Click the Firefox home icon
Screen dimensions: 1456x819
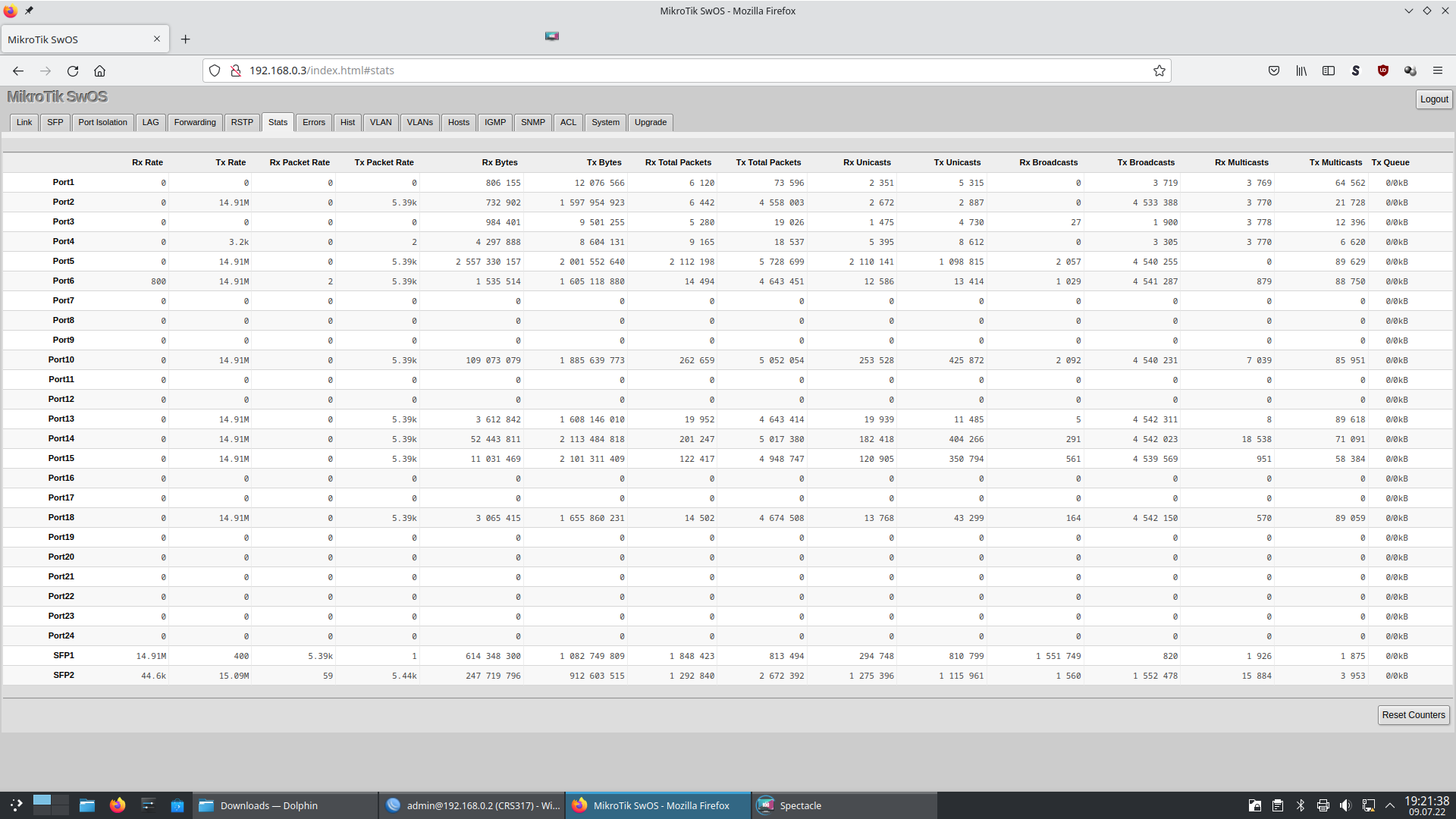pyautogui.click(x=99, y=71)
